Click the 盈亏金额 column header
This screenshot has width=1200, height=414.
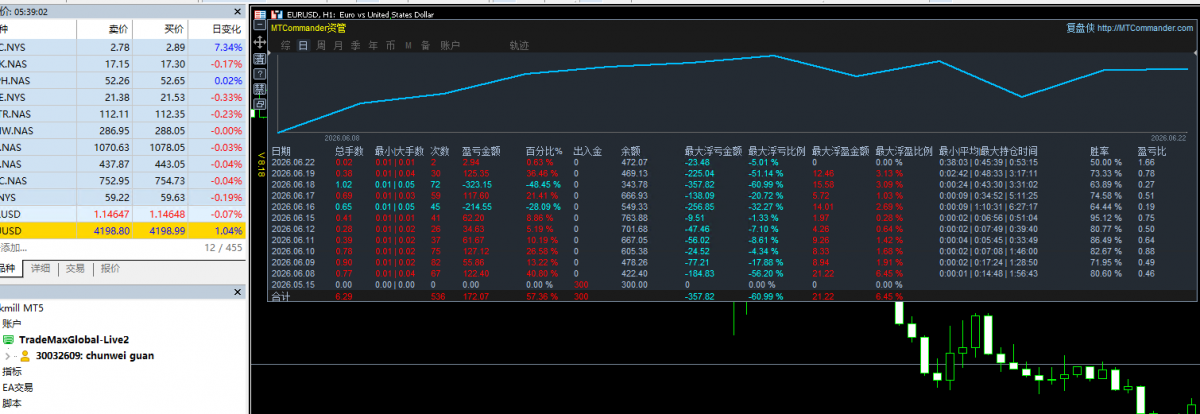point(479,151)
